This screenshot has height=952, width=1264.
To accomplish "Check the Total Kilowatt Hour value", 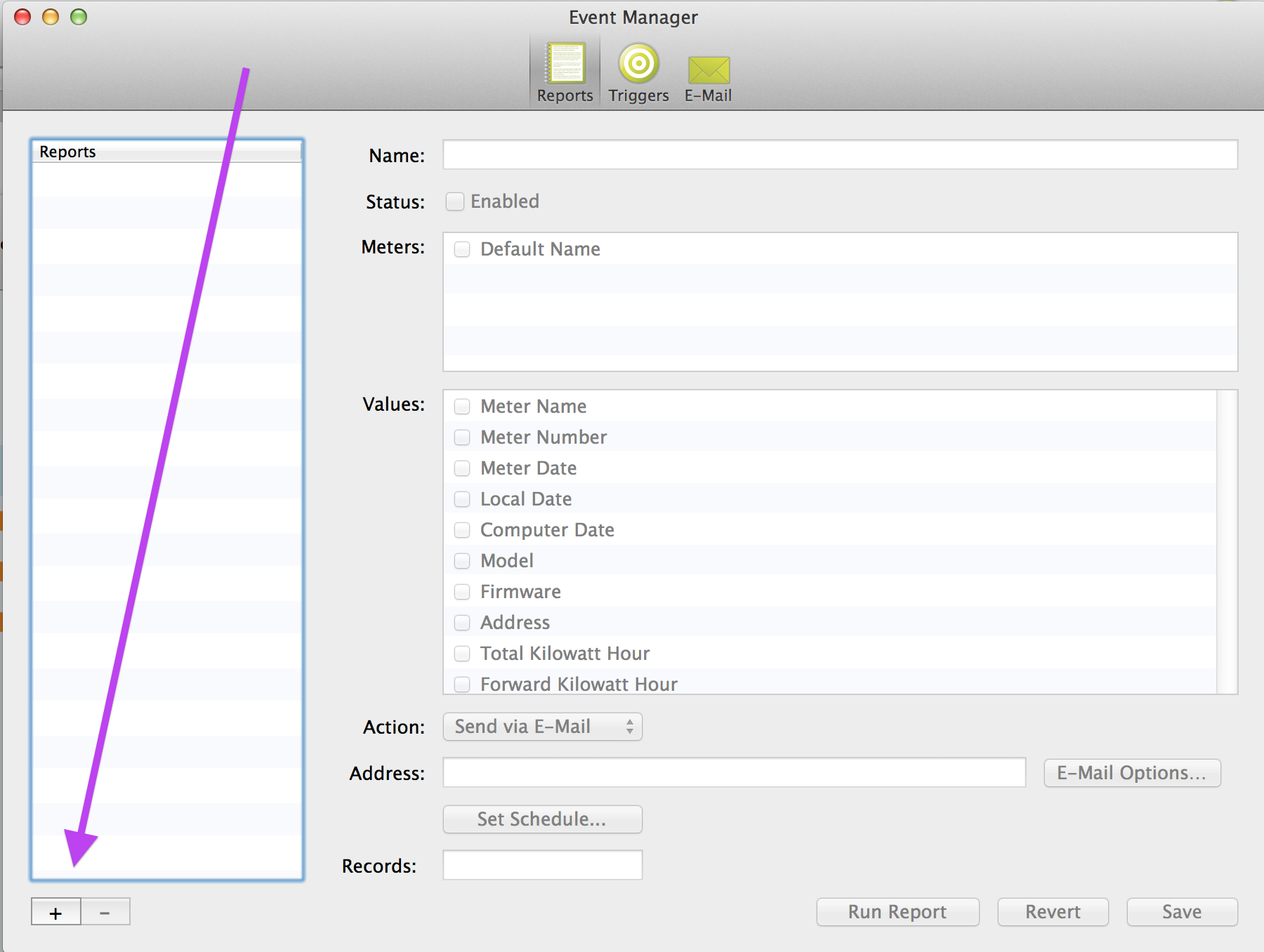I will (x=462, y=653).
